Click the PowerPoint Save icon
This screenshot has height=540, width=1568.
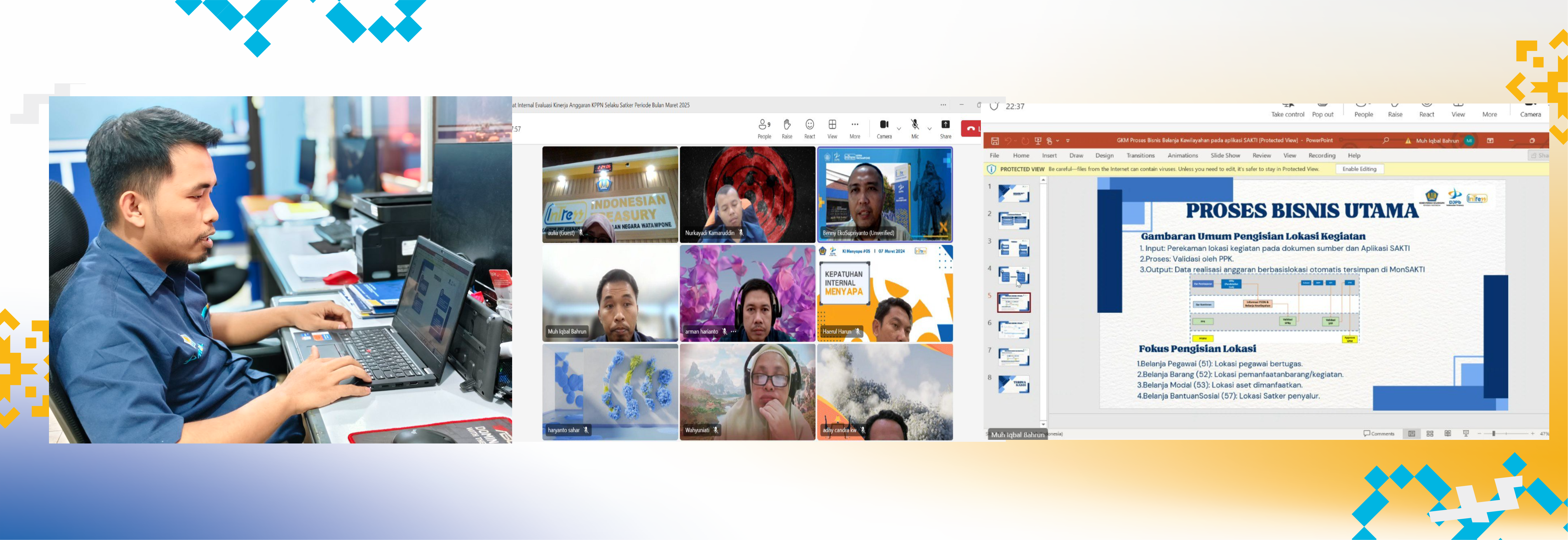pyautogui.click(x=995, y=141)
